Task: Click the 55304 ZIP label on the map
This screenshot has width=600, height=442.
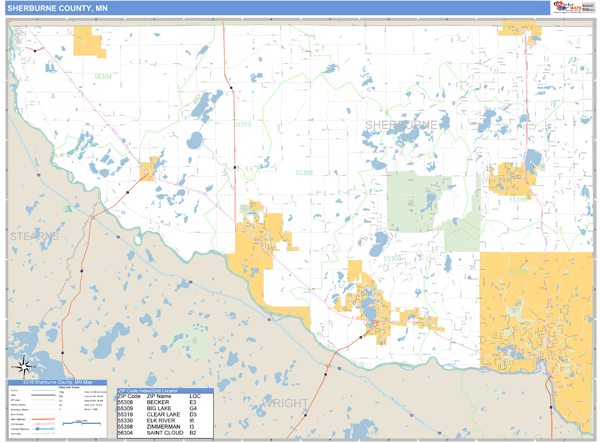Action: (x=104, y=75)
